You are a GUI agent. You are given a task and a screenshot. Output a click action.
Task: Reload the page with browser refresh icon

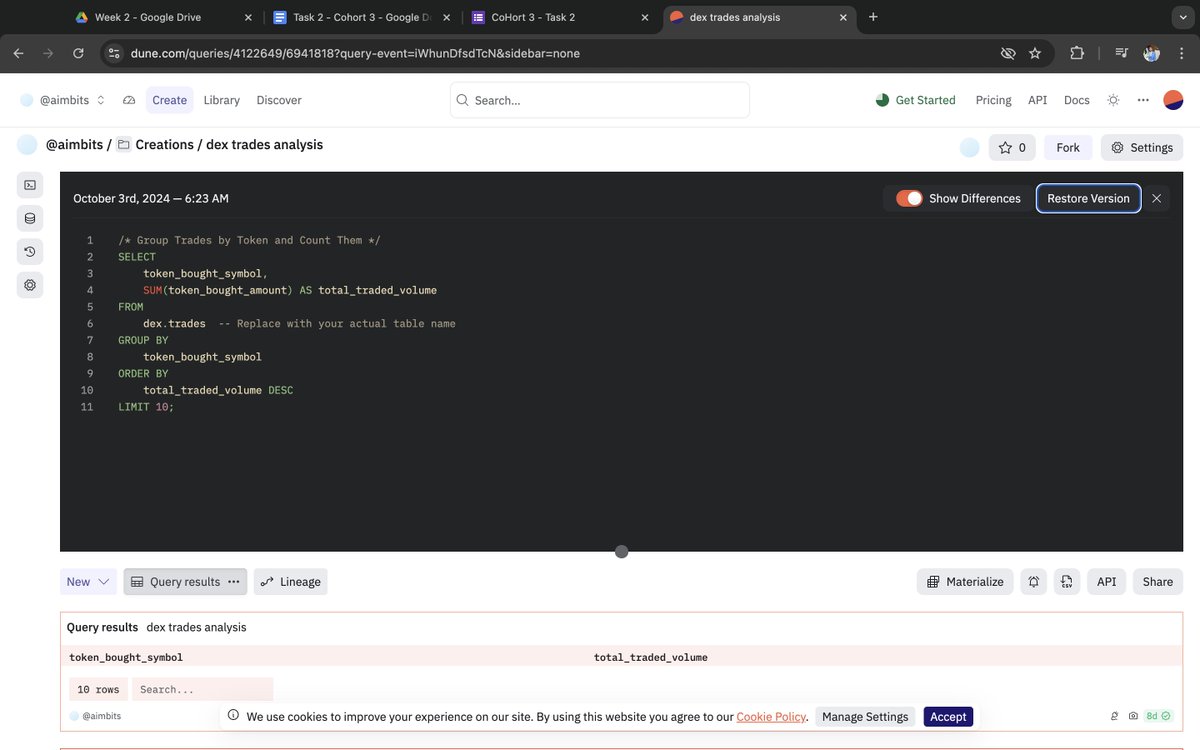coord(78,53)
